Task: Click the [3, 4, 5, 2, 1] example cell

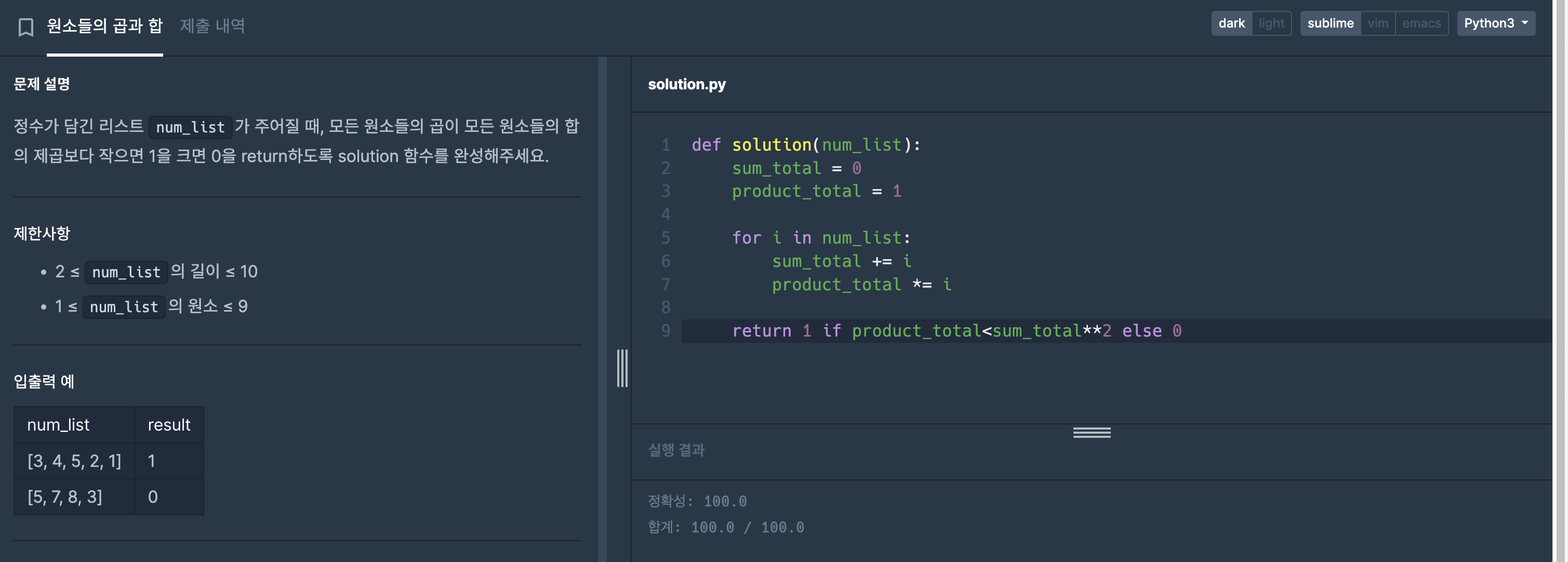Action: [74, 461]
